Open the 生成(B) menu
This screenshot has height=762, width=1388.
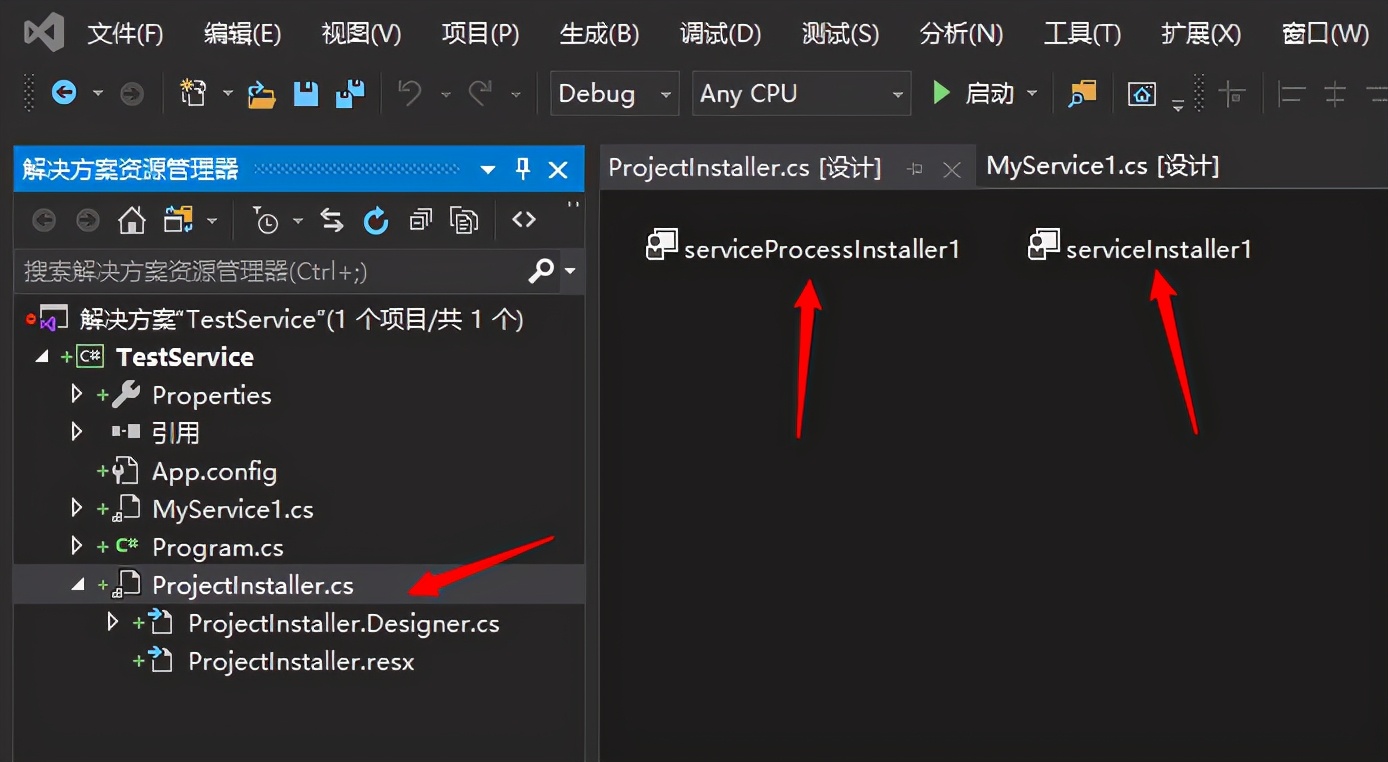tap(599, 34)
